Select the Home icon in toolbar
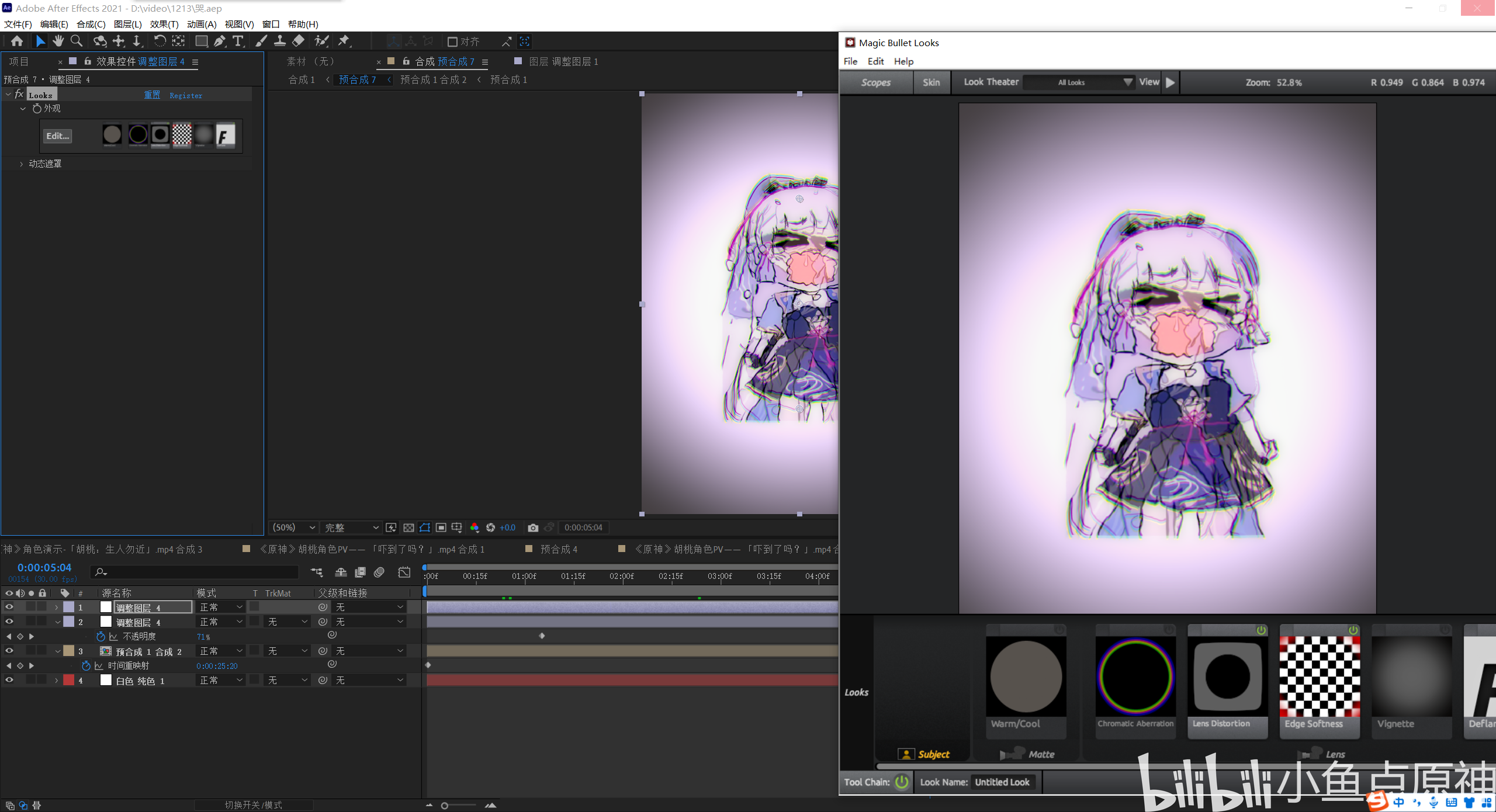The height and width of the screenshot is (812, 1496). tap(17, 41)
